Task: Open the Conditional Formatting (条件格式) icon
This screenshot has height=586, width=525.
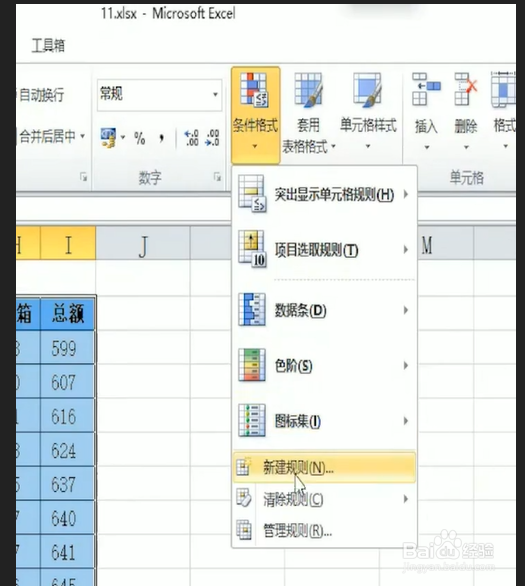Action: (254, 90)
